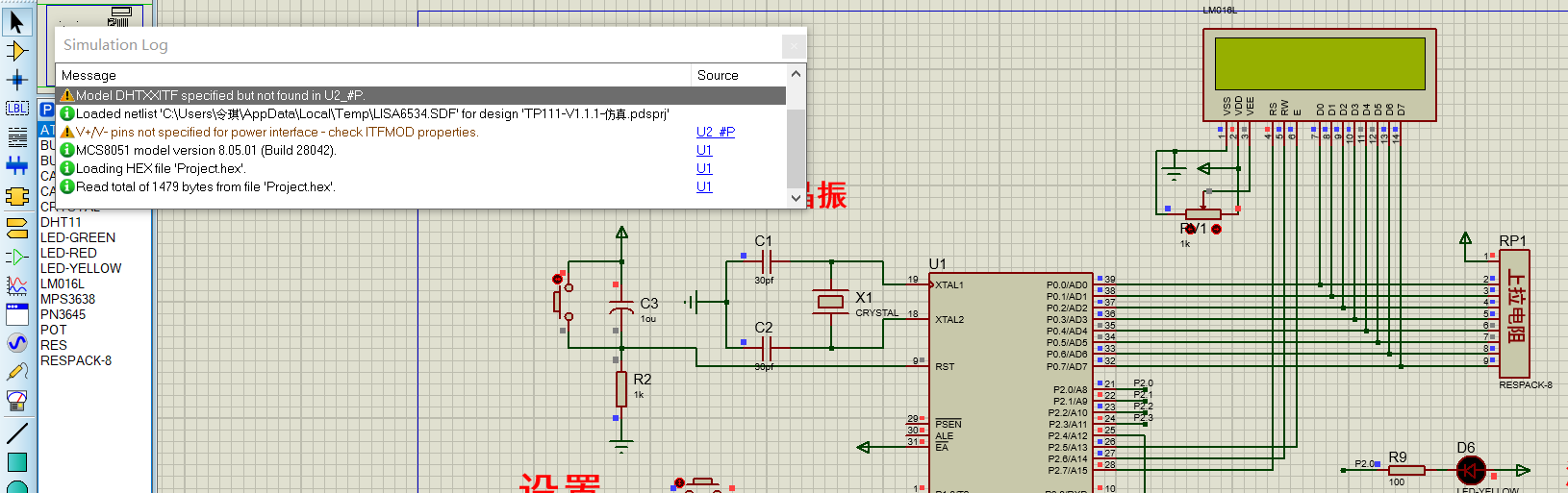Click capacitor C3 on schematic

[621, 308]
